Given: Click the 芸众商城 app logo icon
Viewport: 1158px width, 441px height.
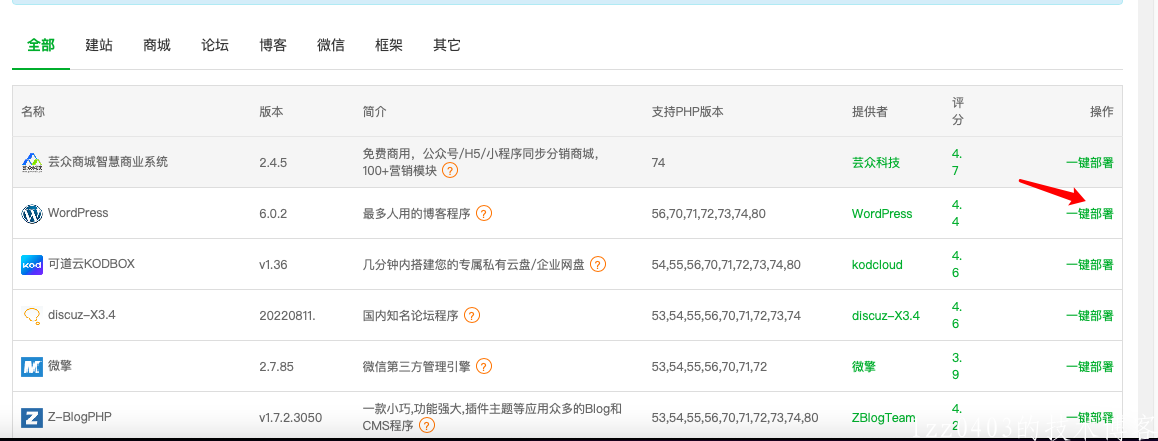Looking at the screenshot, I should (x=32, y=162).
